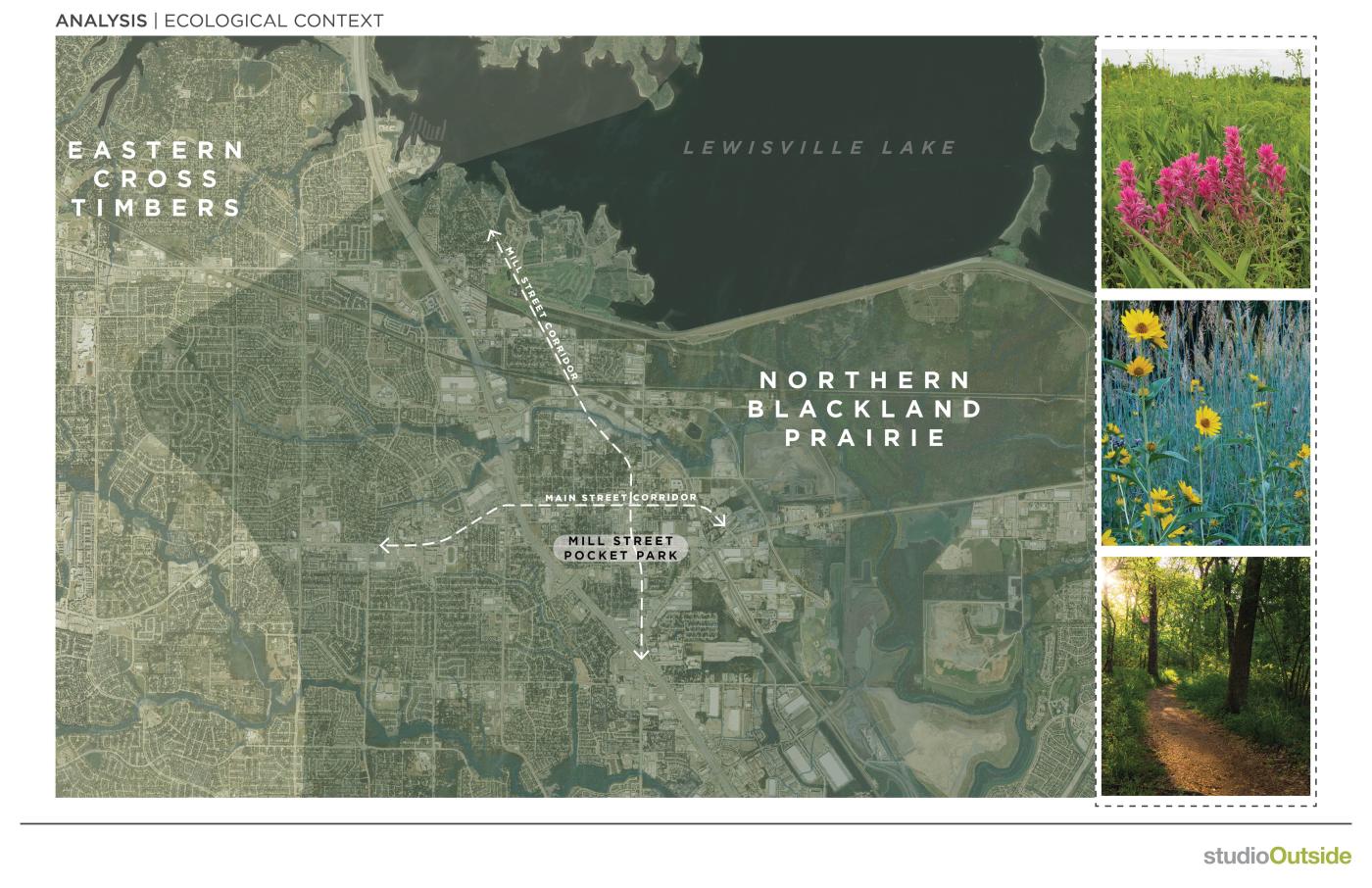Click the MILL STREET CORRIDOR label
Viewport: 1372px width, 888px height.
pyautogui.click(x=542, y=312)
